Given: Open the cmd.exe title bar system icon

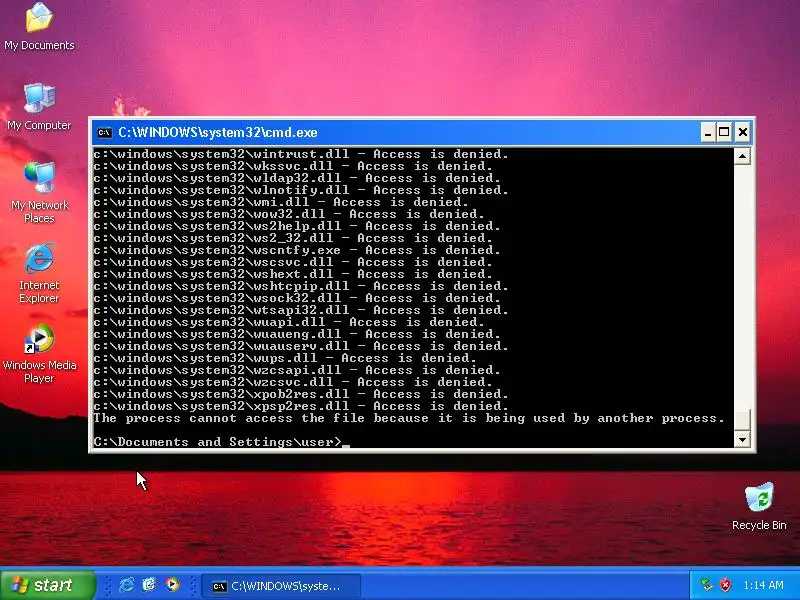Looking at the screenshot, I should (105, 133).
